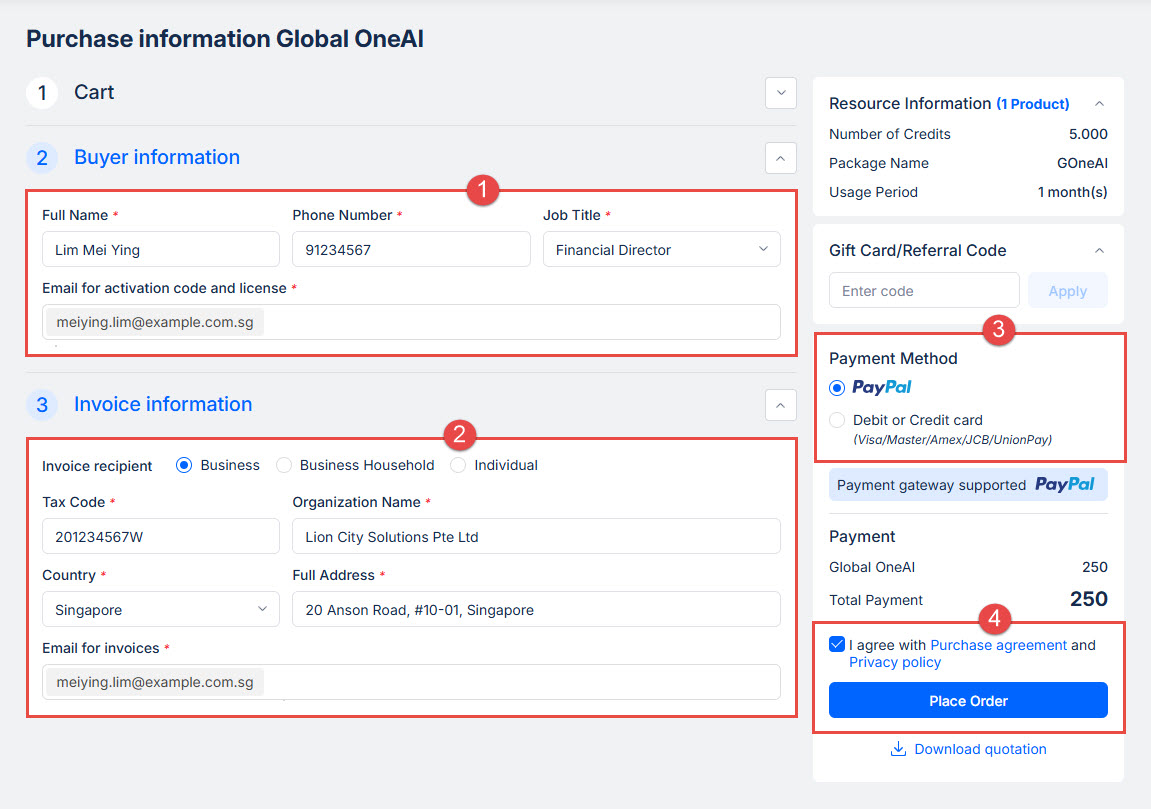This screenshot has width=1151, height=809.
Task: Collapse the Invoice information section
Action: 780,405
